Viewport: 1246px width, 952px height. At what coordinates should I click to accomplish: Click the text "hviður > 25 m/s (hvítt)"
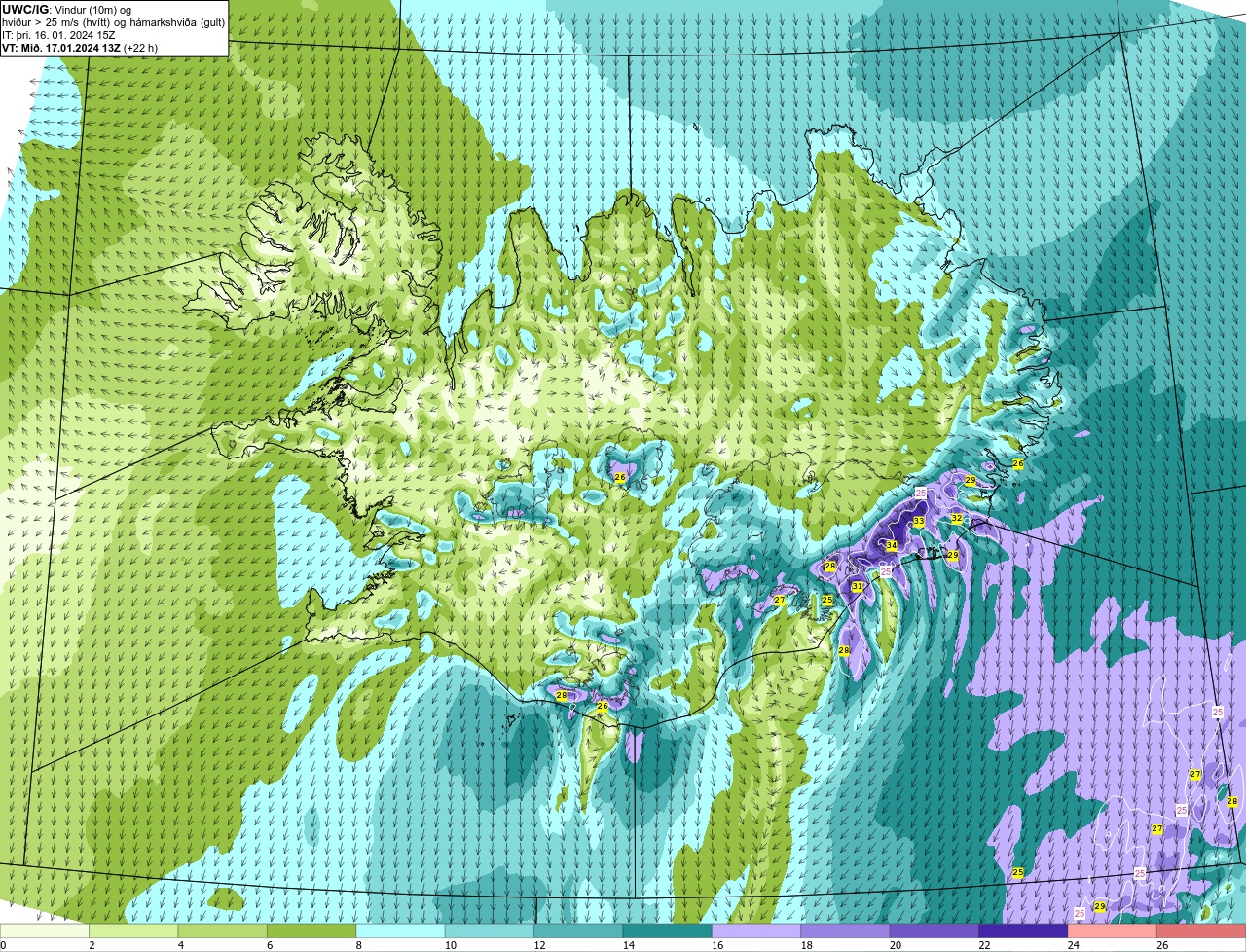tap(58, 22)
